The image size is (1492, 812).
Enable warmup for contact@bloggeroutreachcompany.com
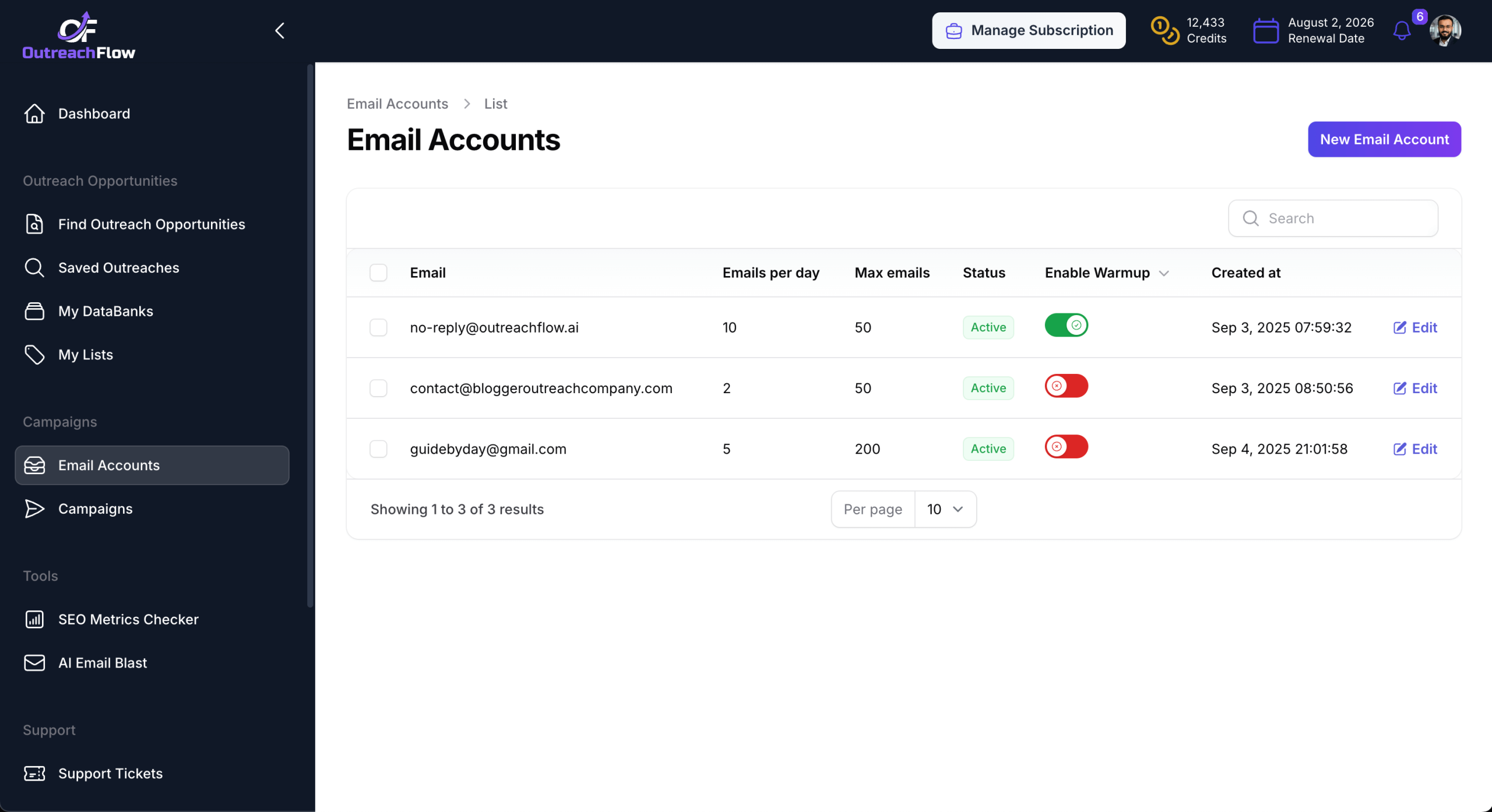pos(1066,386)
